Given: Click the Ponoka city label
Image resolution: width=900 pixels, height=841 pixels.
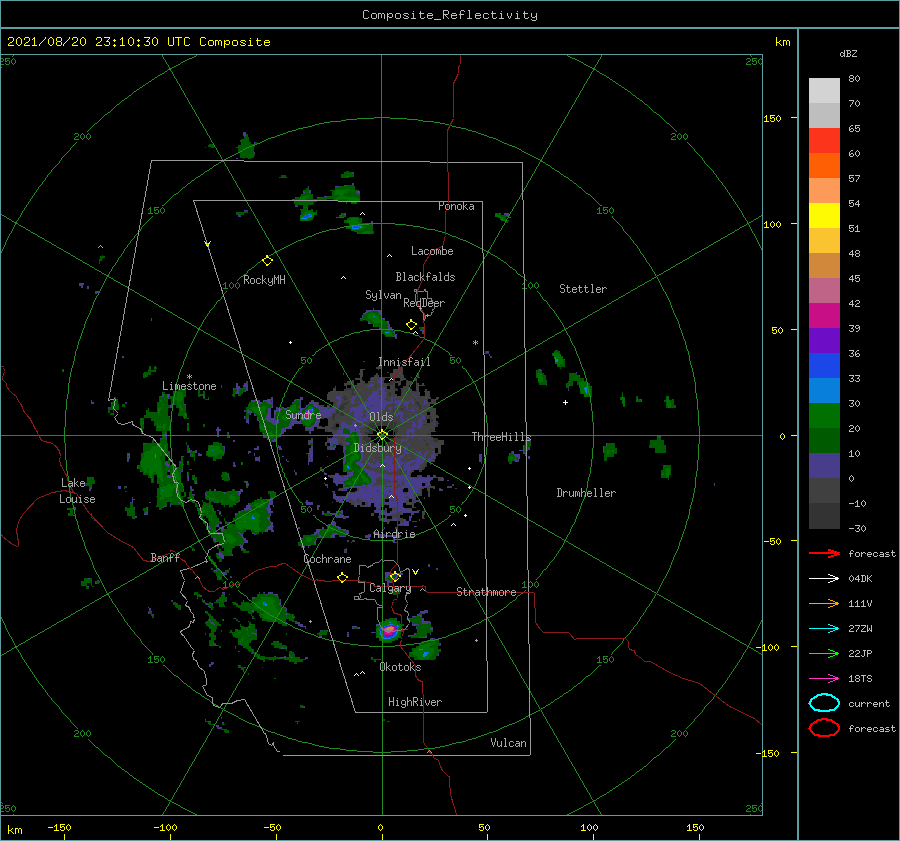Looking at the screenshot, I should click(x=456, y=206).
